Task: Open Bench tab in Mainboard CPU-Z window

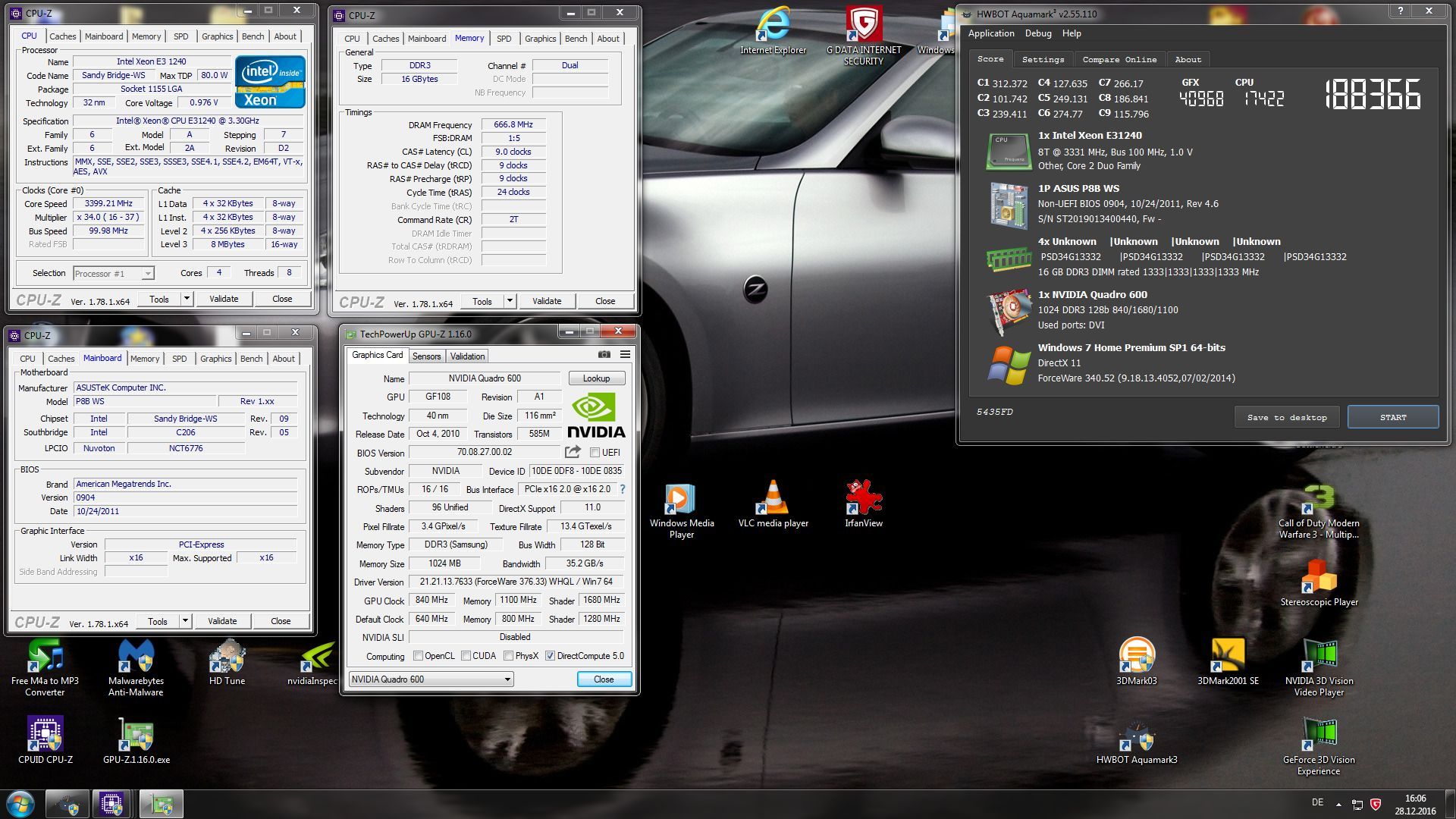Action: click(251, 359)
